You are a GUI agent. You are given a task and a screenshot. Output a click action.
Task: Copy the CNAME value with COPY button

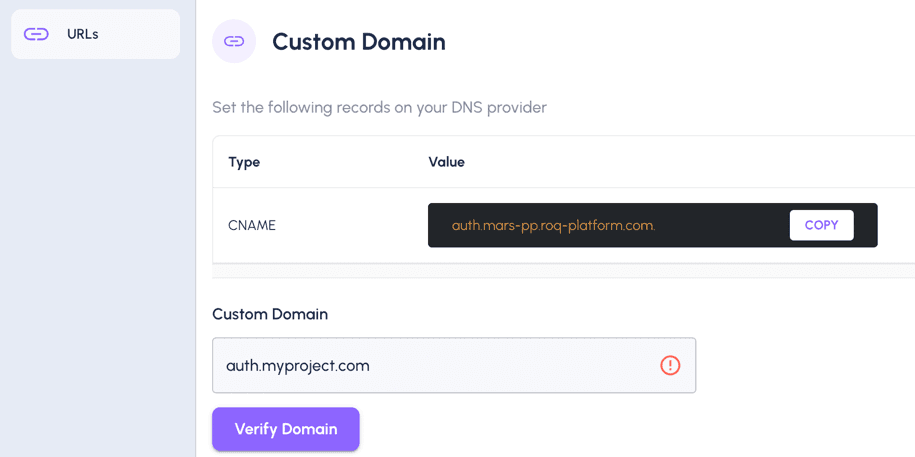[821, 225]
